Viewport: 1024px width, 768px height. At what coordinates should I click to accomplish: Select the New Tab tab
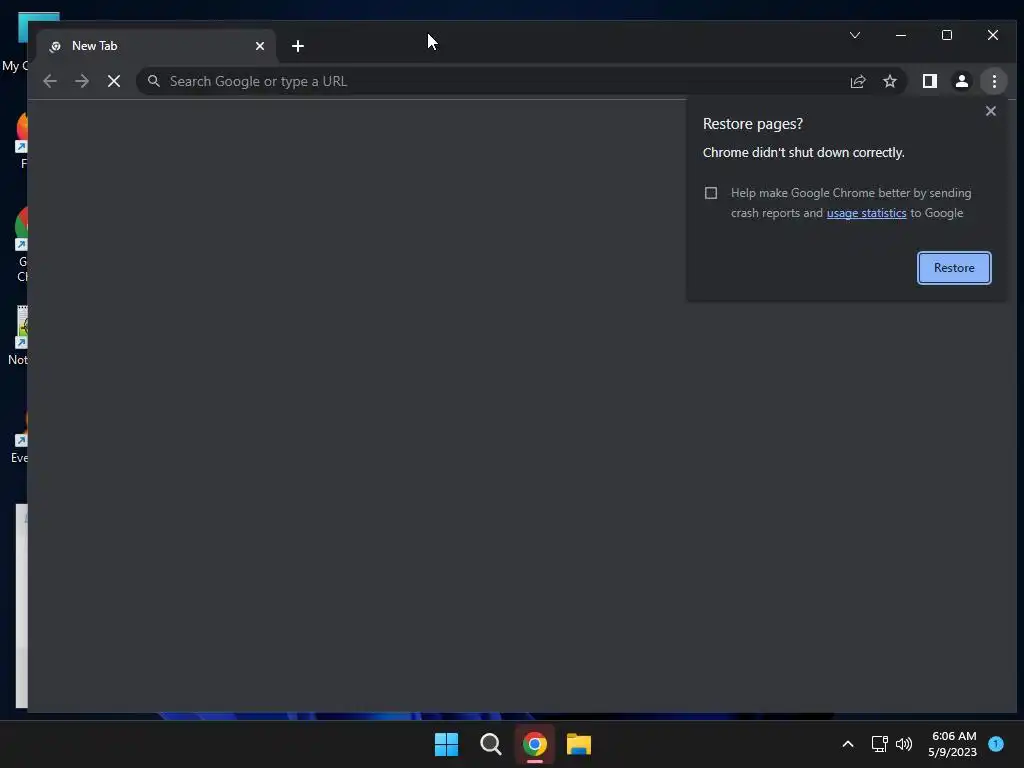tap(157, 46)
